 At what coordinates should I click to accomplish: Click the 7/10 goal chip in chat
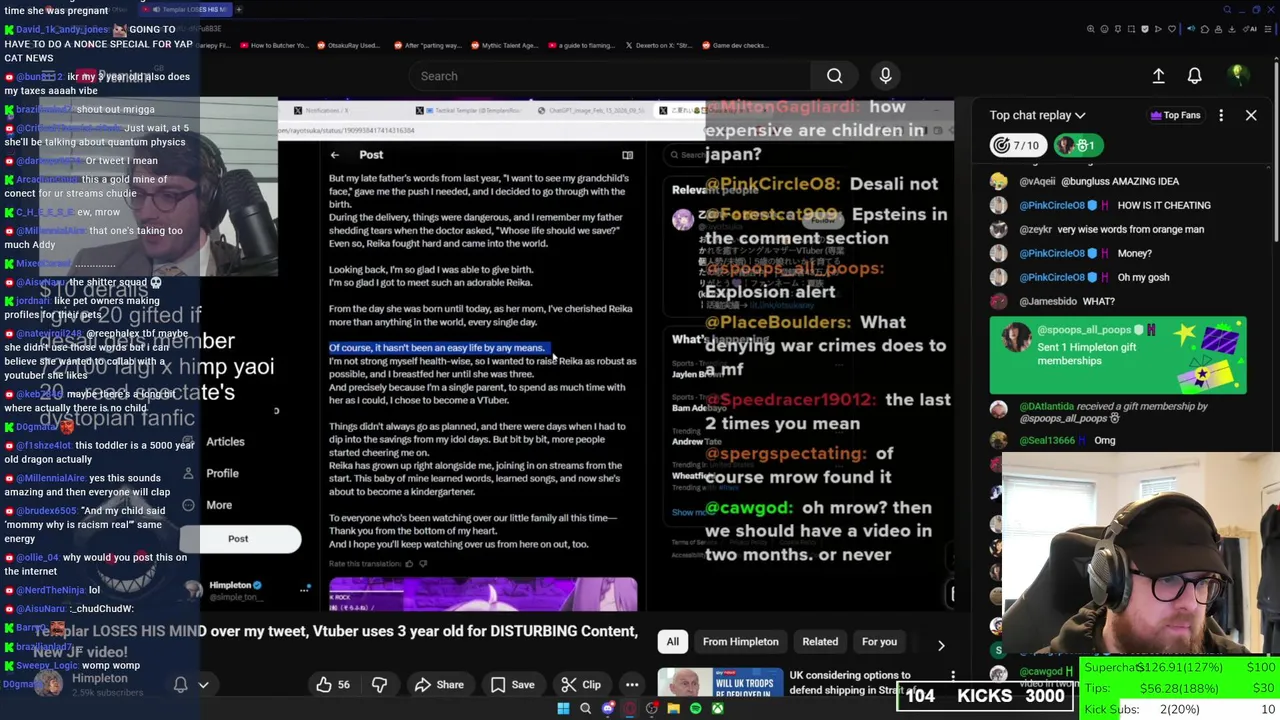coord(1016,146)
